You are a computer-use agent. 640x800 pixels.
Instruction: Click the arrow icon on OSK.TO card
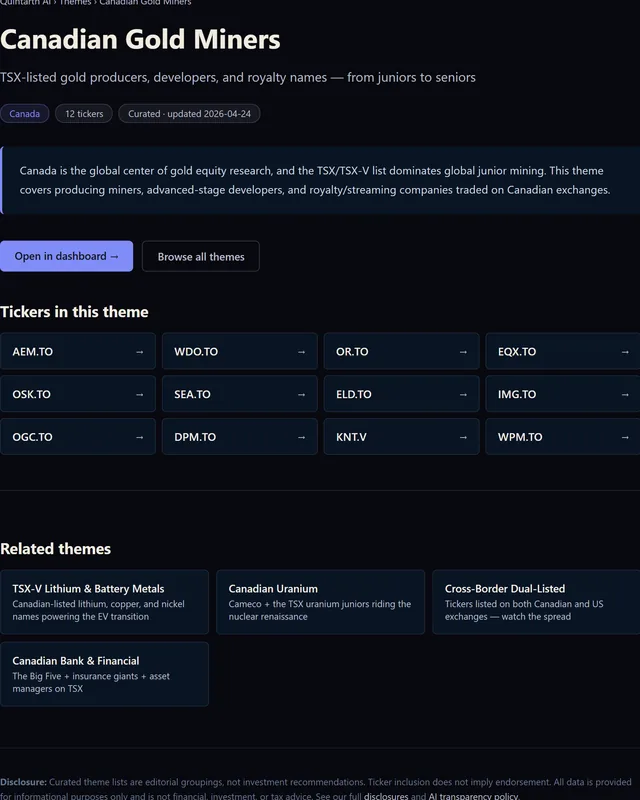pyautogui.click(x=139, y=394)
